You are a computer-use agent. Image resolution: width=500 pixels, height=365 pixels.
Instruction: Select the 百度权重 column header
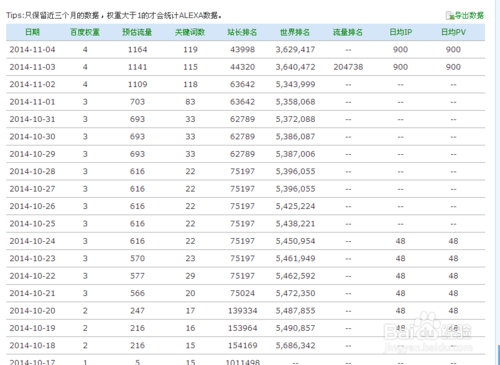(85, 32)
